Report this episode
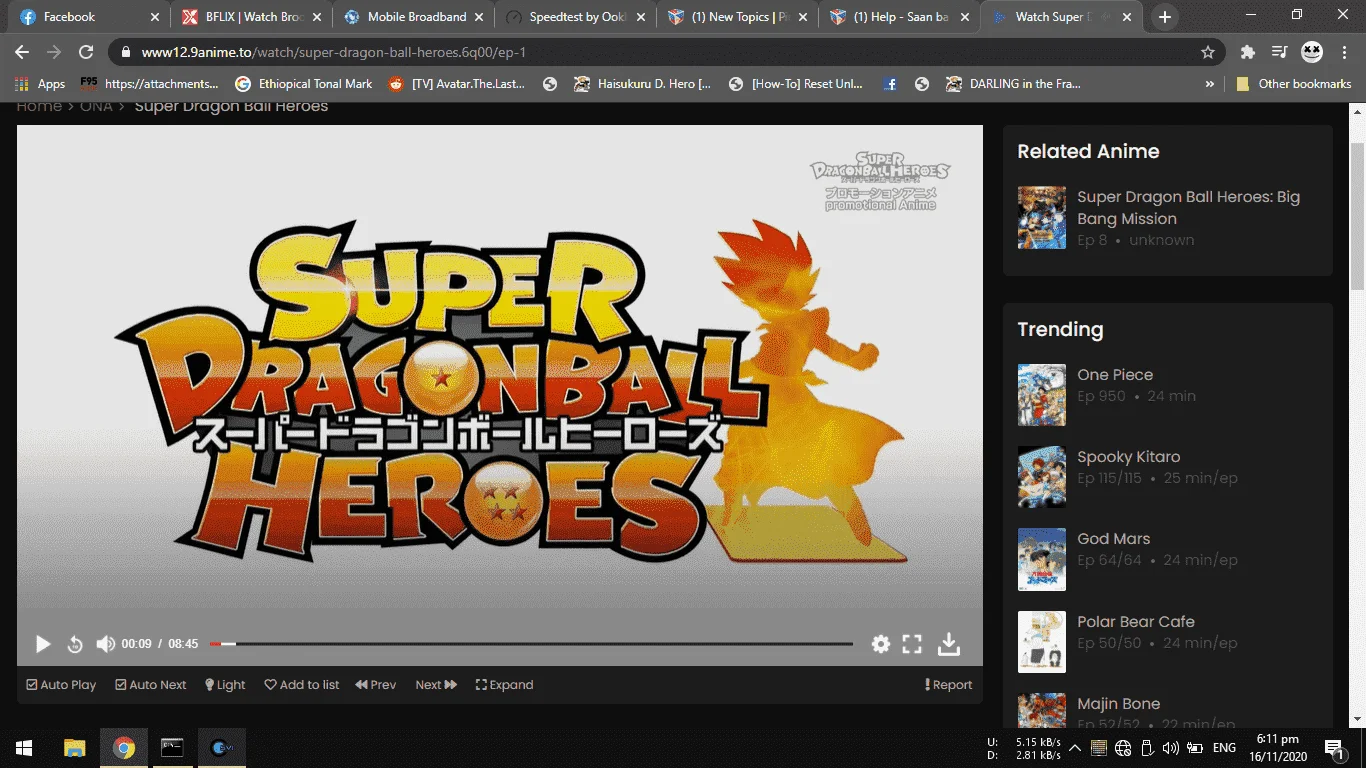The image size is (1366, 768). (x=948, y=685)
